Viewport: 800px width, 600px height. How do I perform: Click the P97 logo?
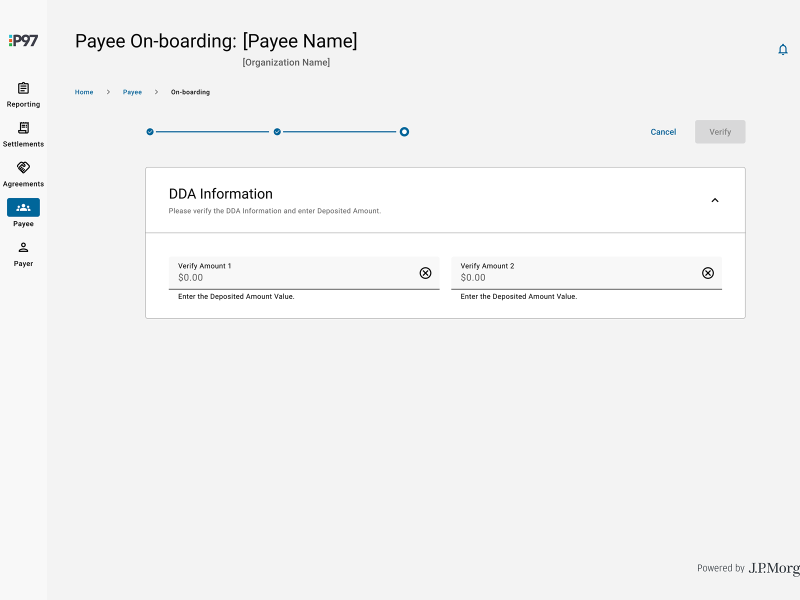[23, 40]
